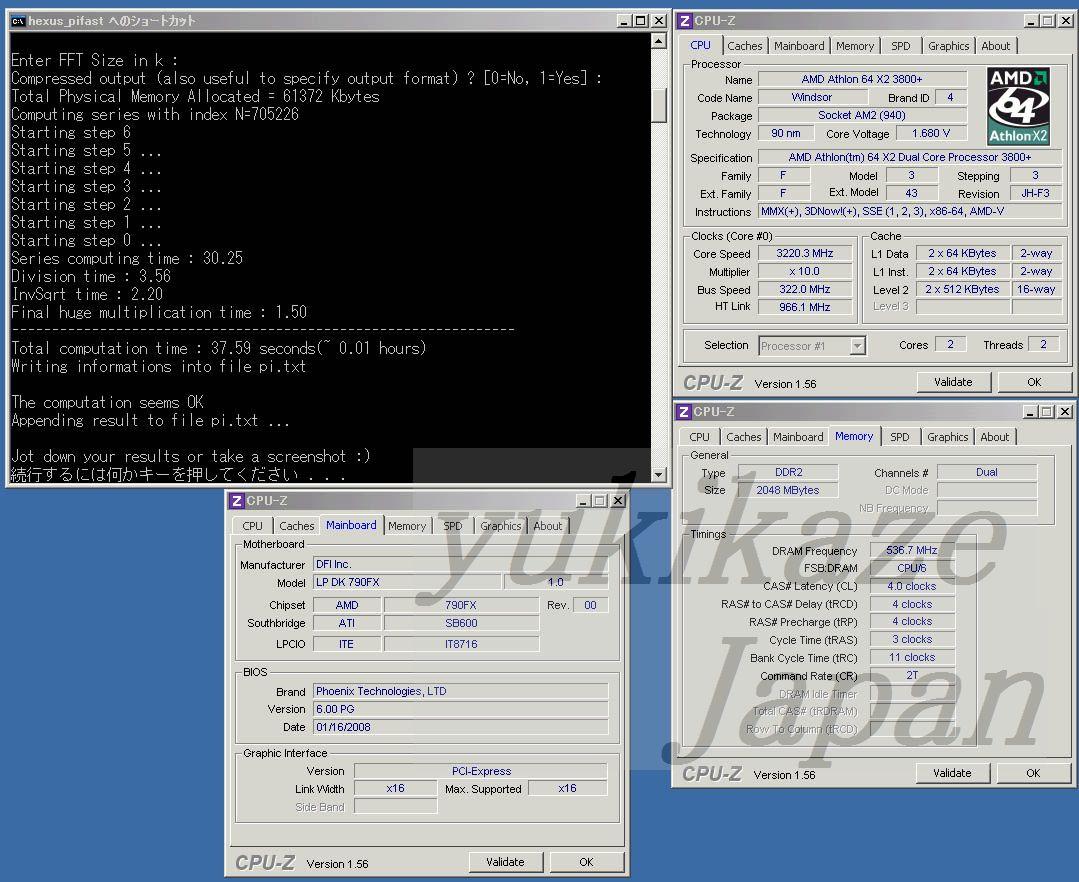Select SPD tab in the Memory CPU-Z window

point(899,437)
